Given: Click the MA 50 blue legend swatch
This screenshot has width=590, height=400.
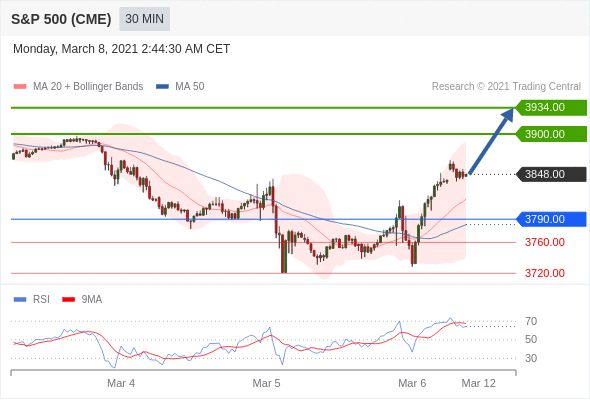Looking at the screenshot, I should click(x=162, y=87).
